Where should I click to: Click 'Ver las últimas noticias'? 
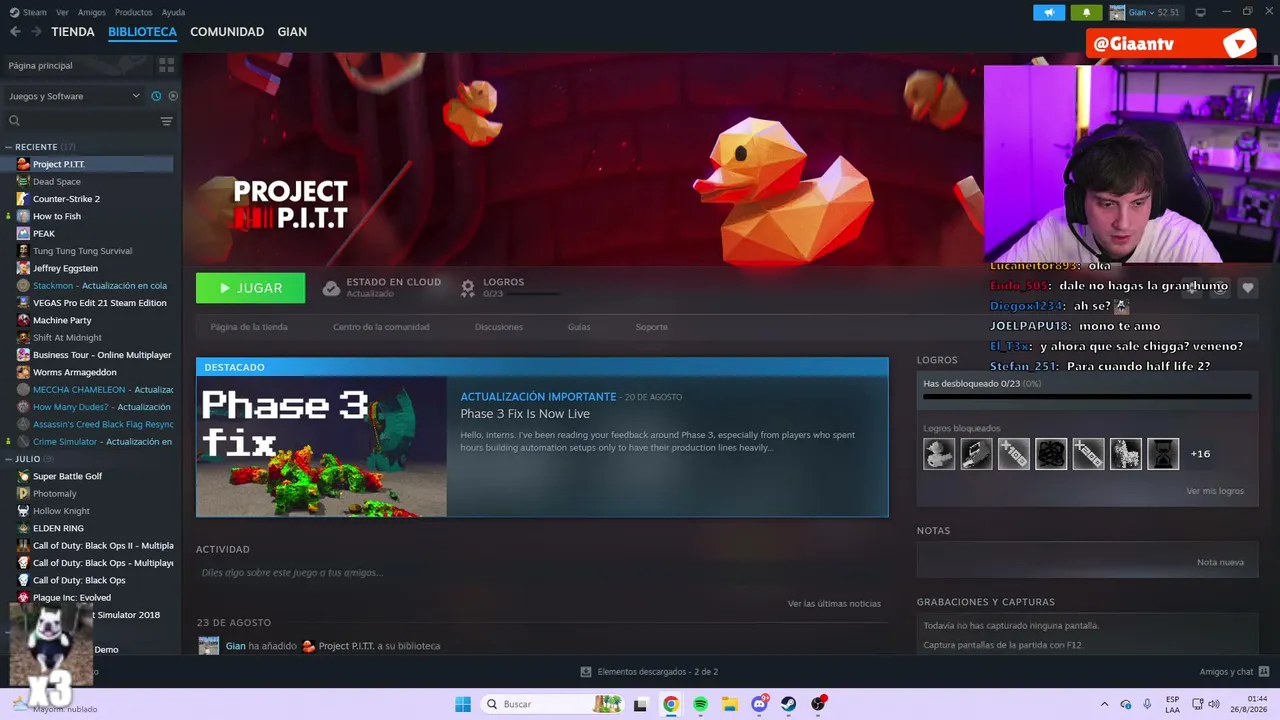834,604
